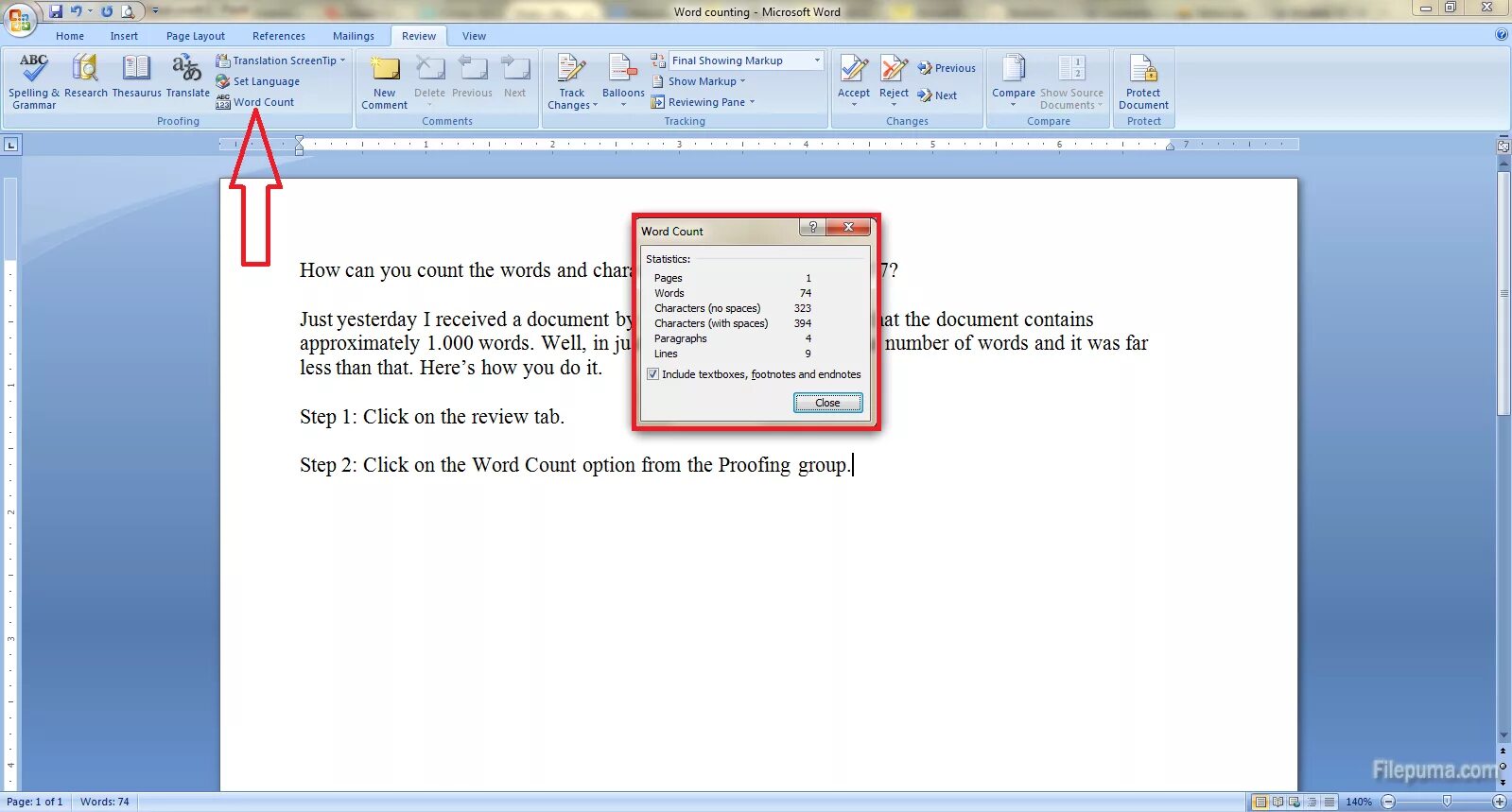Image resolution: width=1512 pixels, height=812 pixels.
Task: Click the zoom slider handle
Action: click(1447, 802)
